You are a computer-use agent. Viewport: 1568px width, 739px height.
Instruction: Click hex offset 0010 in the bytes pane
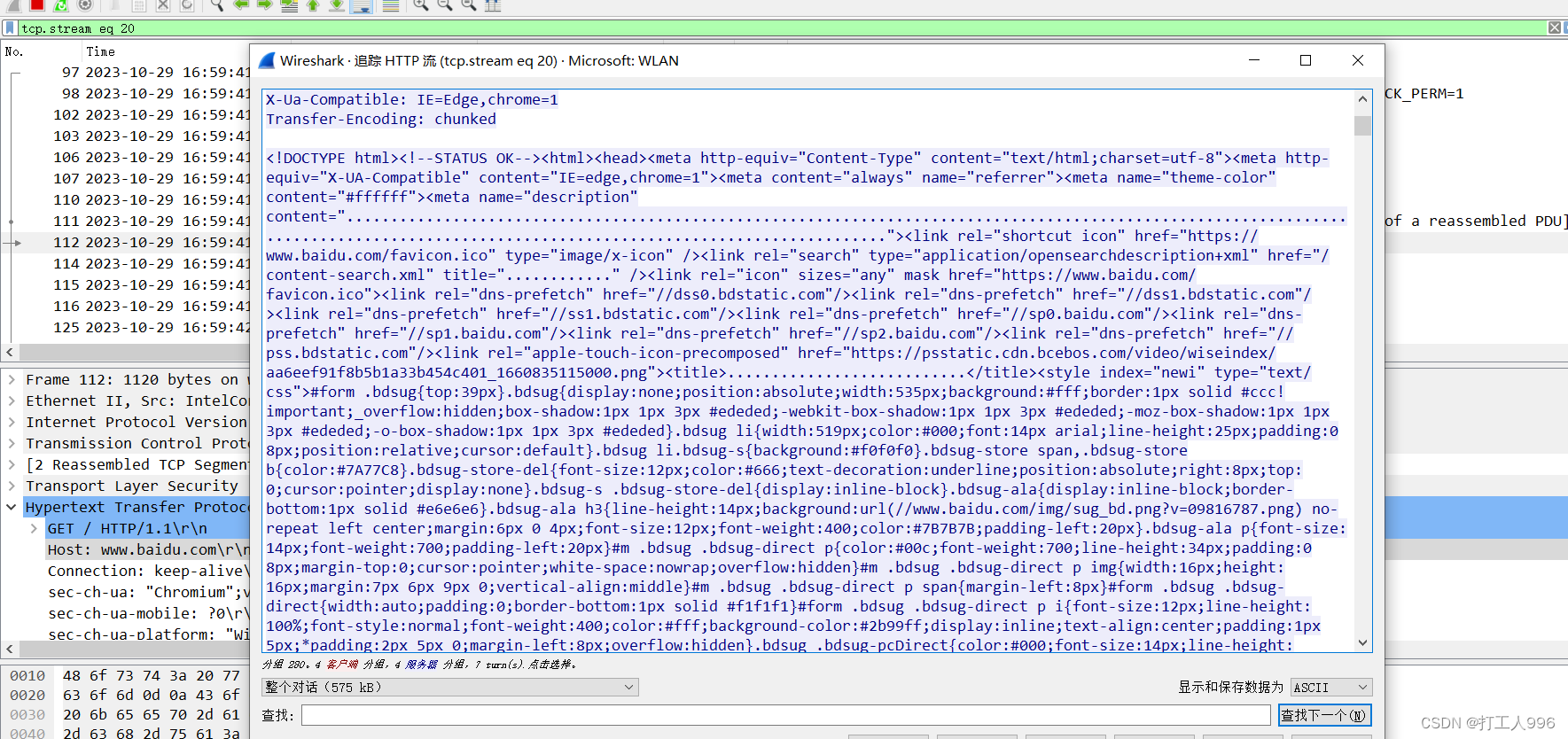pos(27,675)
